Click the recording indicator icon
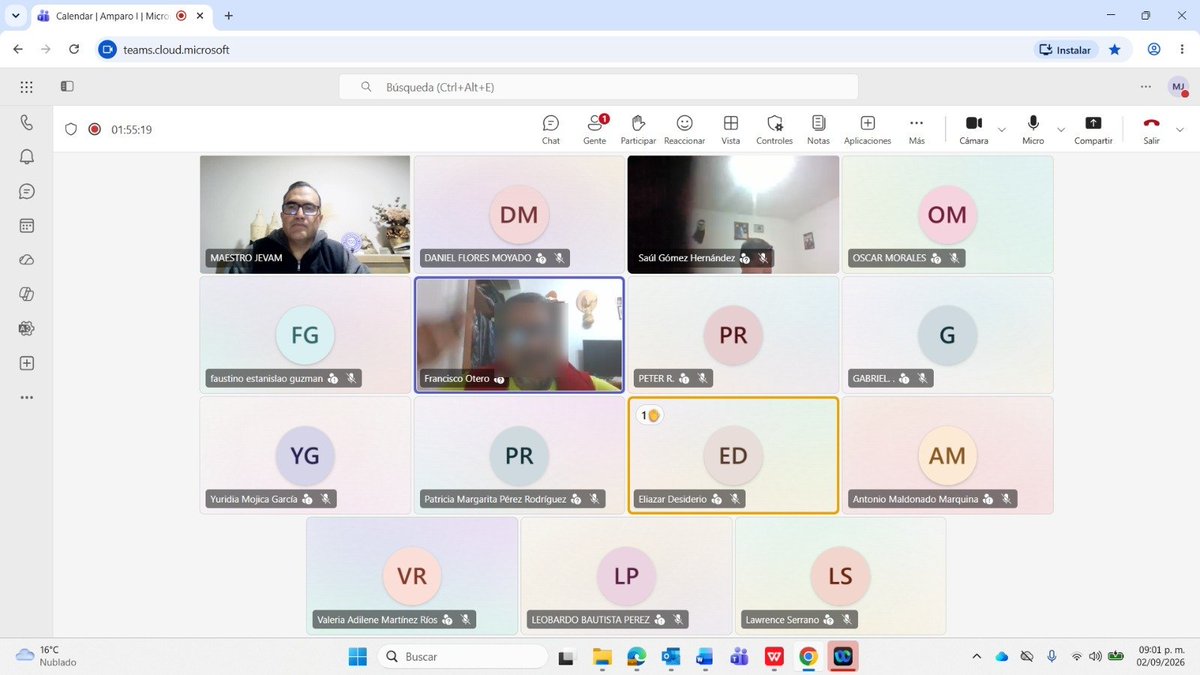Image resolution: width=1200 pixels, height=675 pixels. 95,129
